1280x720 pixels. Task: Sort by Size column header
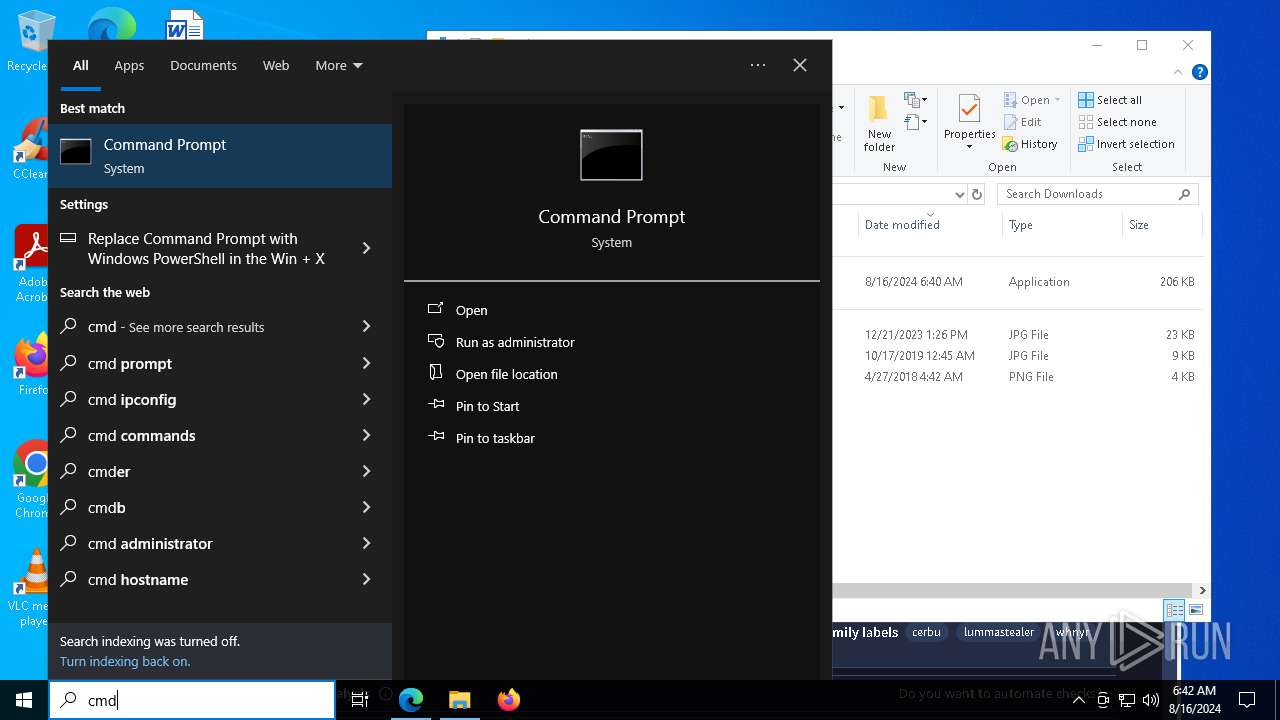pyautogui.click(x=1160, y=225)
